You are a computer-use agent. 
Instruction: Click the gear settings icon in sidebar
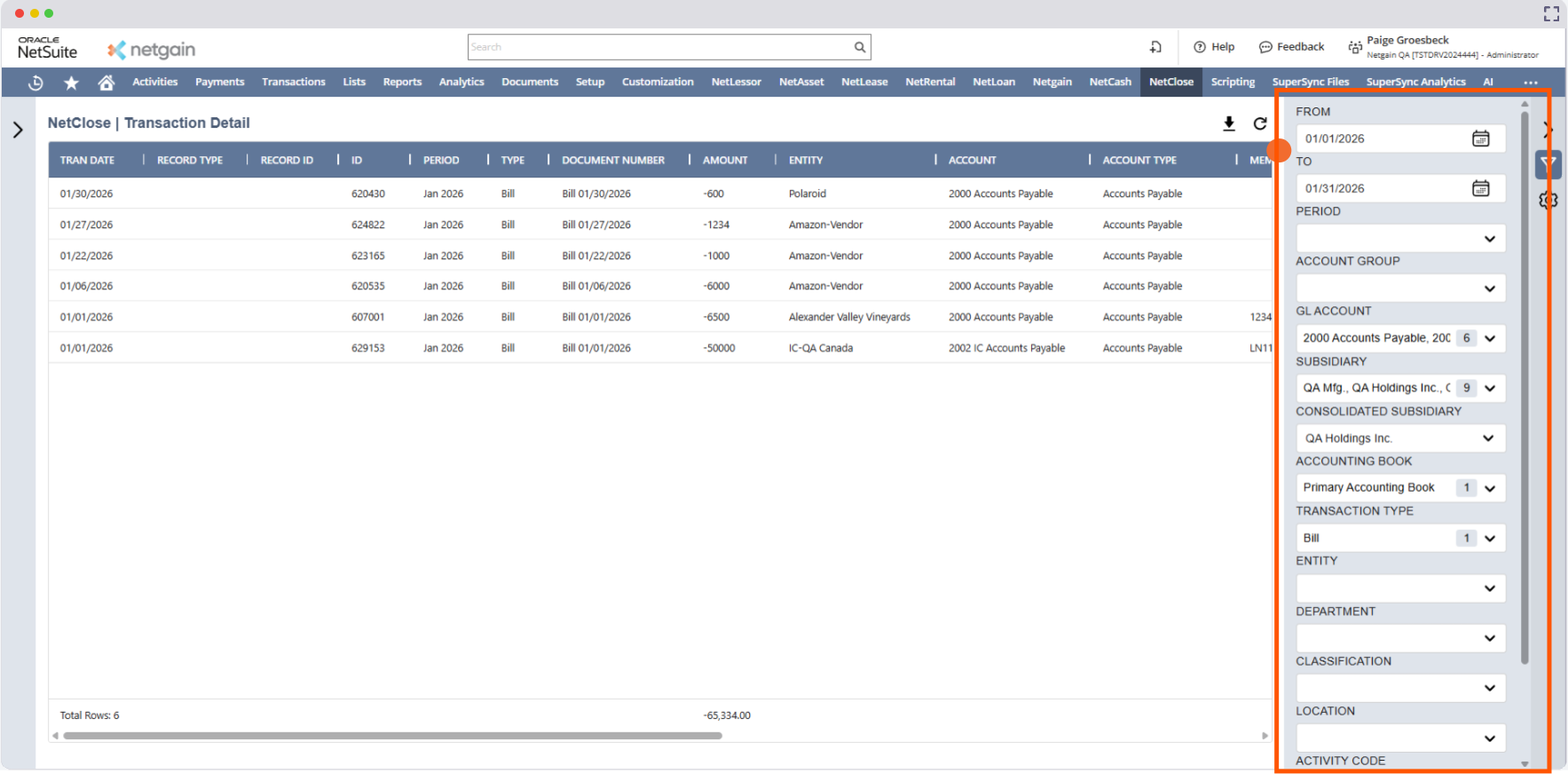coord(1548,201)
